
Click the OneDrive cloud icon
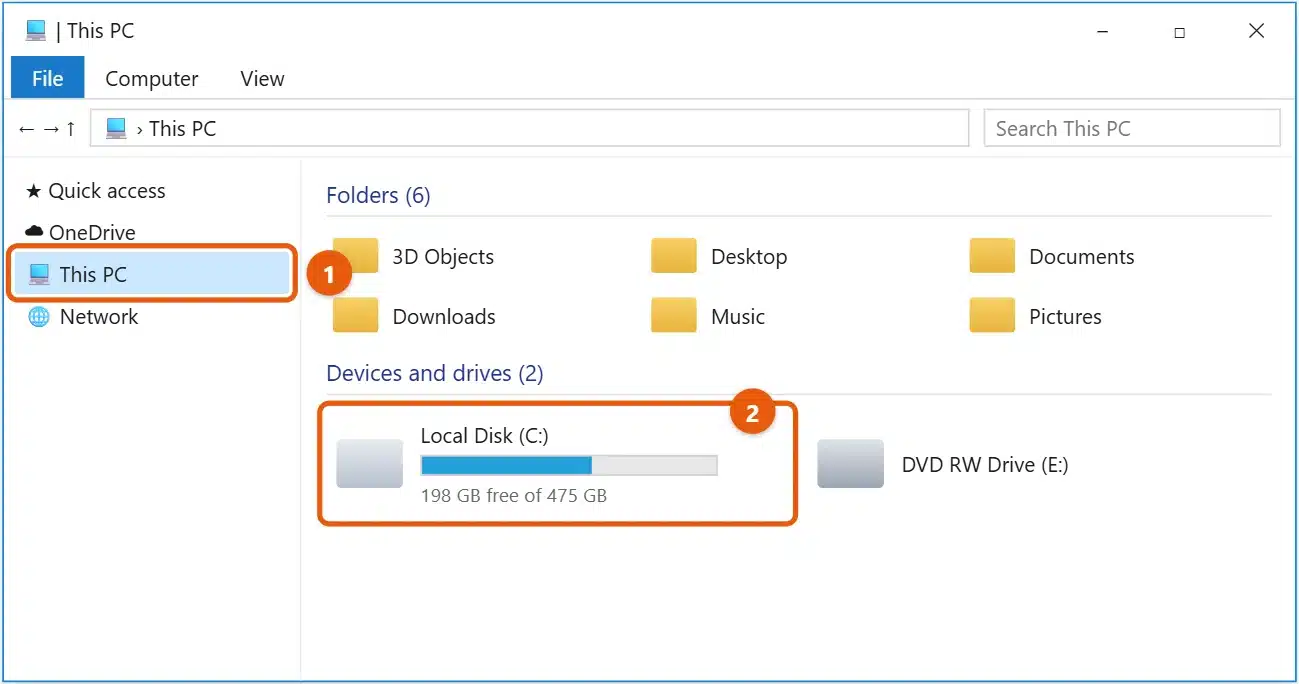(x=35, y=232)
